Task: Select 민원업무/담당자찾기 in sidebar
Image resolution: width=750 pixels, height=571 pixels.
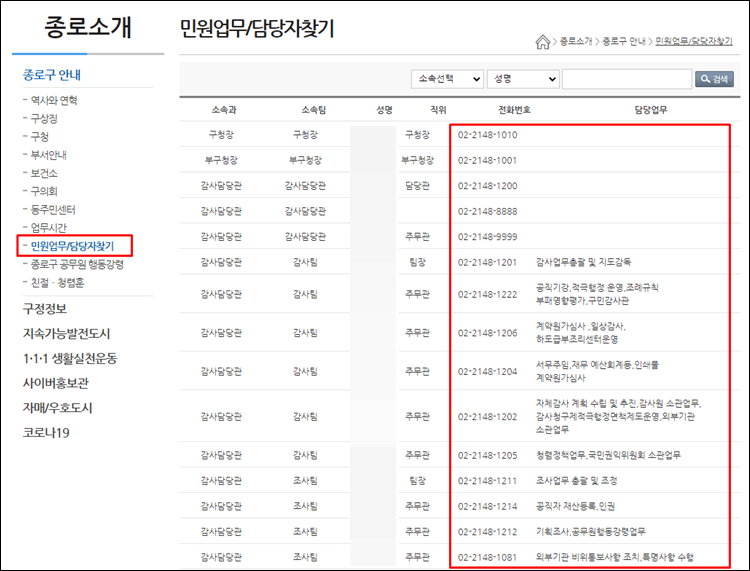Action: (x=72, y=246)
